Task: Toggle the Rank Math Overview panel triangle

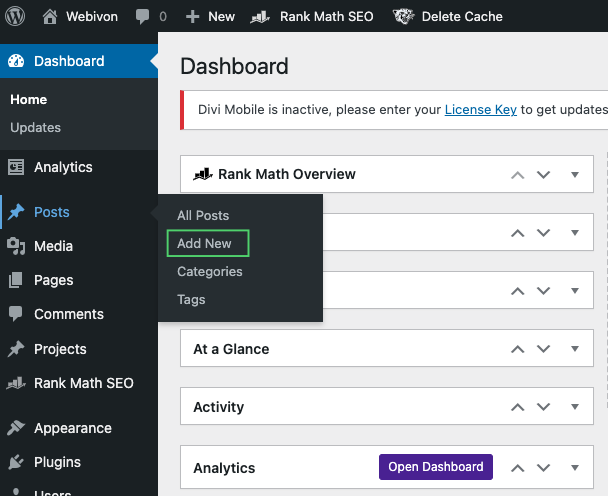Action: tap(575, 175)
